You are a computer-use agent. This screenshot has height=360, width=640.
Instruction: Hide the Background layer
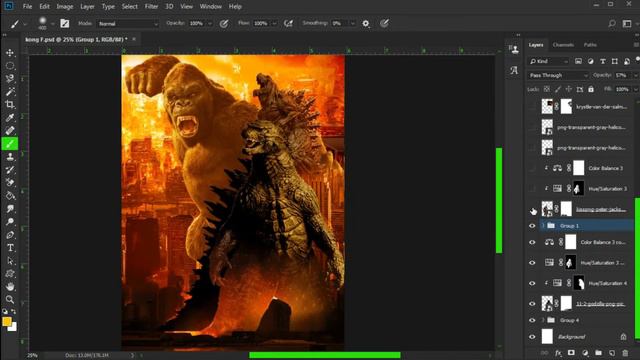click(x=532, y=337)
